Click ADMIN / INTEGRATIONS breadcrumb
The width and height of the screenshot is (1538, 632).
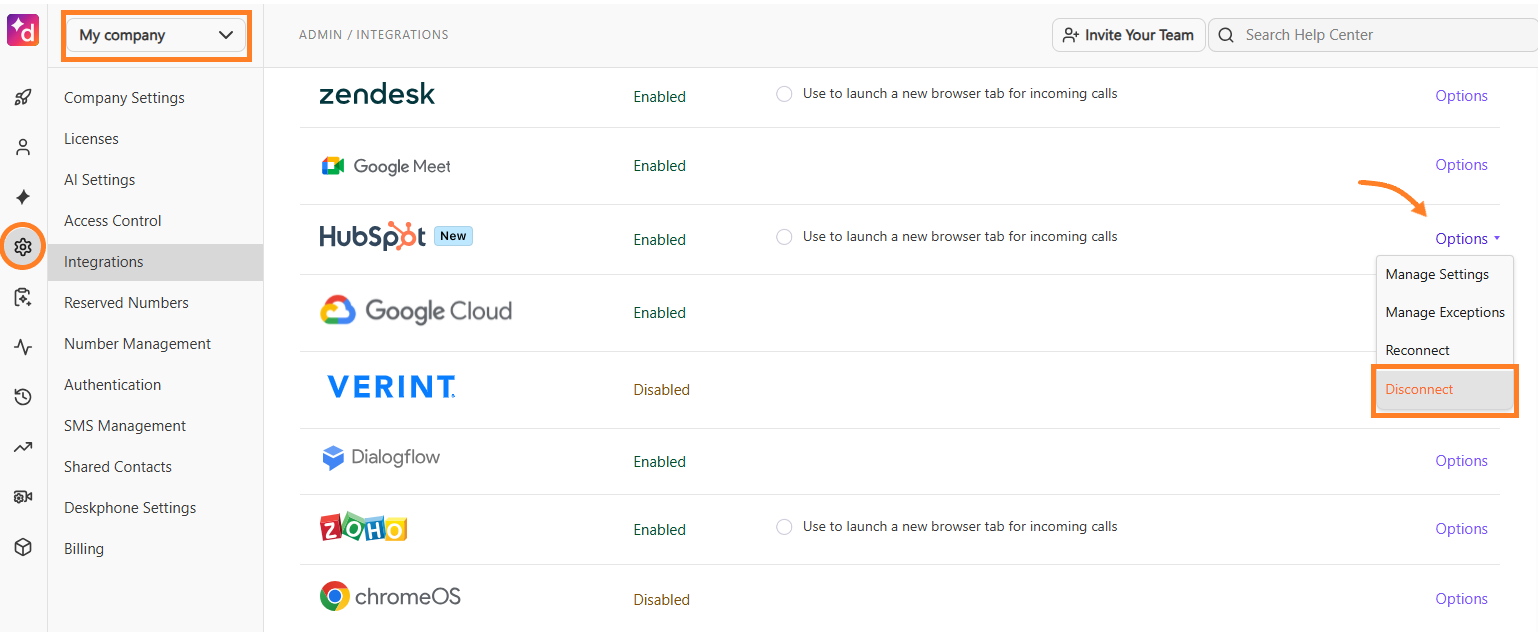[374, 35]
